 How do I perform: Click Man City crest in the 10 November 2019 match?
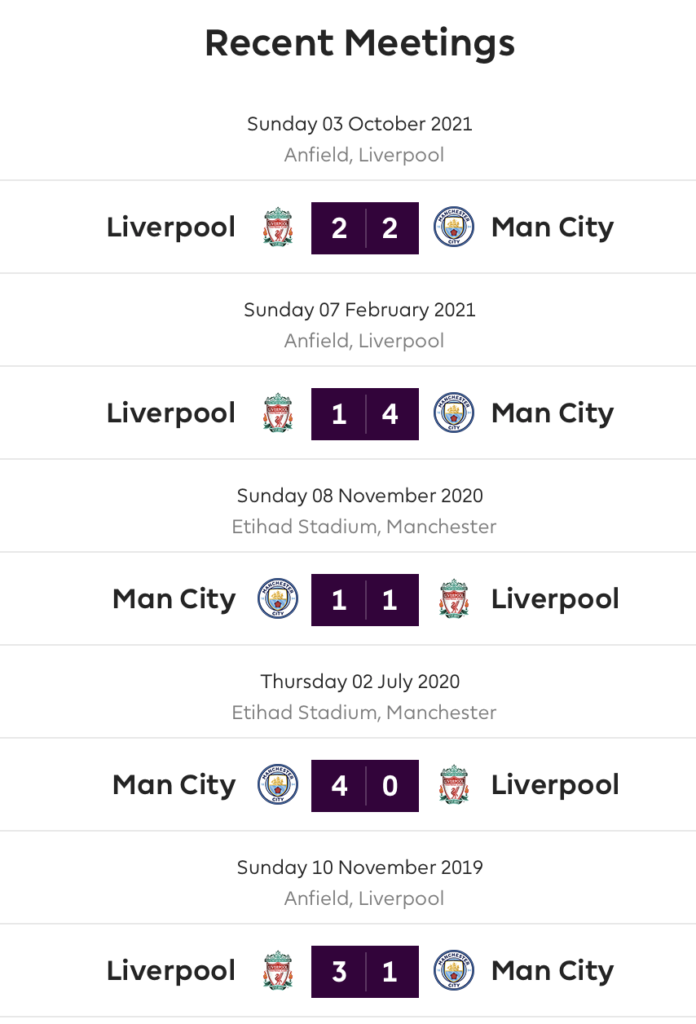pos(454,971)
